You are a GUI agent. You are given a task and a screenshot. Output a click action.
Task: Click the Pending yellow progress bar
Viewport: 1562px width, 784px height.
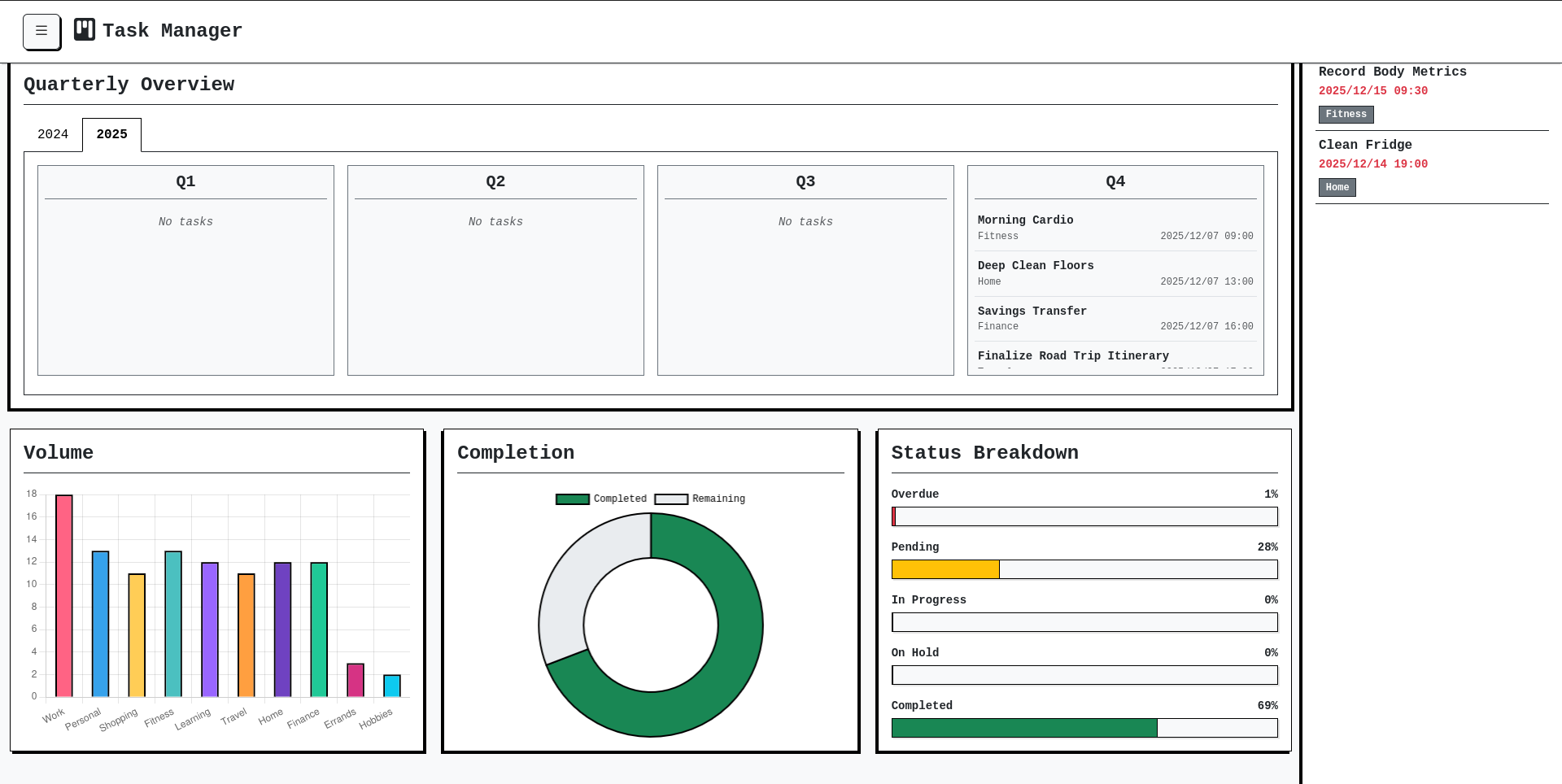[945, 569]
